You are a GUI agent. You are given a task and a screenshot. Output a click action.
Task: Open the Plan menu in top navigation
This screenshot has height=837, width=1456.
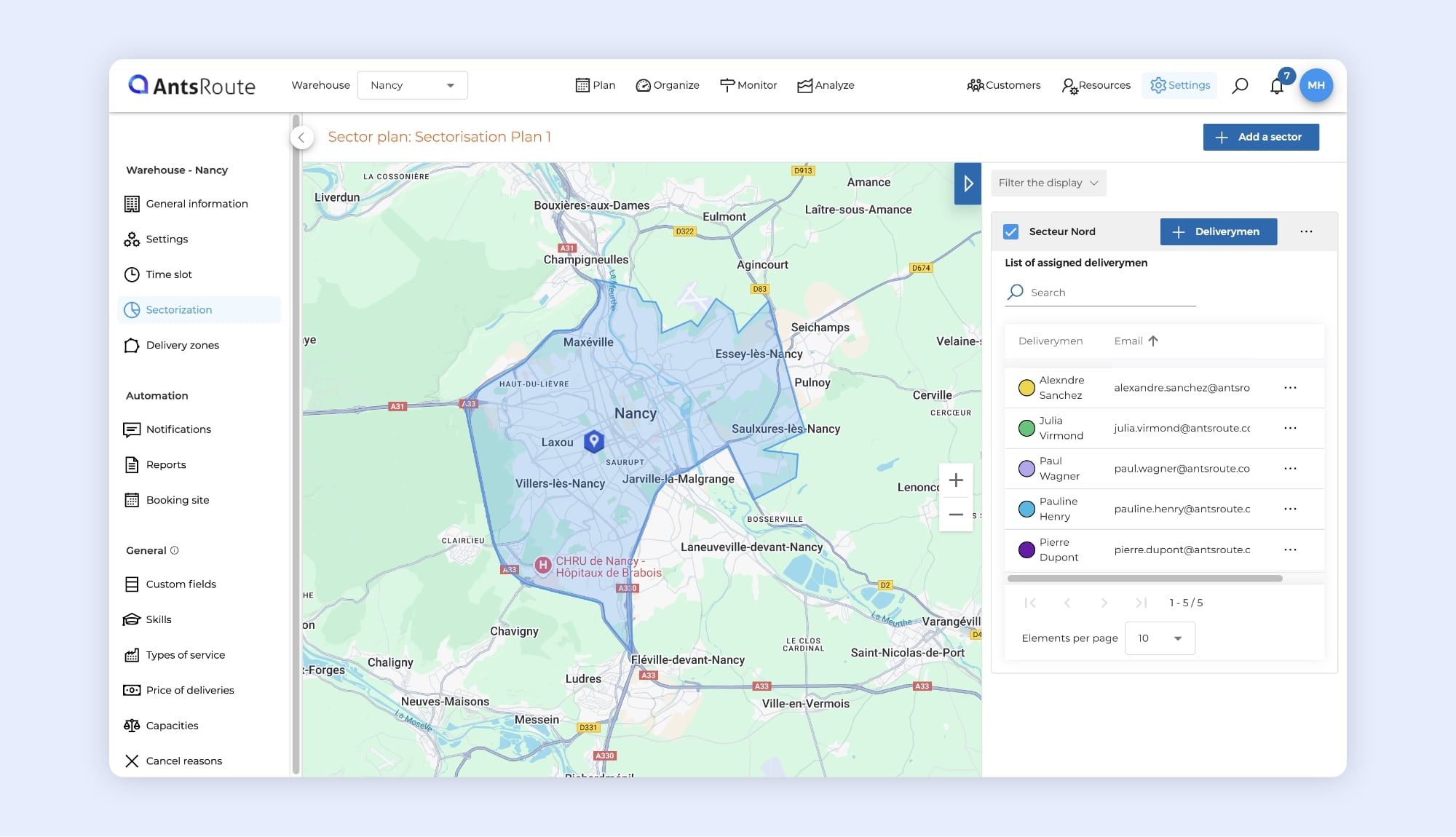click(x=596, y=85)
